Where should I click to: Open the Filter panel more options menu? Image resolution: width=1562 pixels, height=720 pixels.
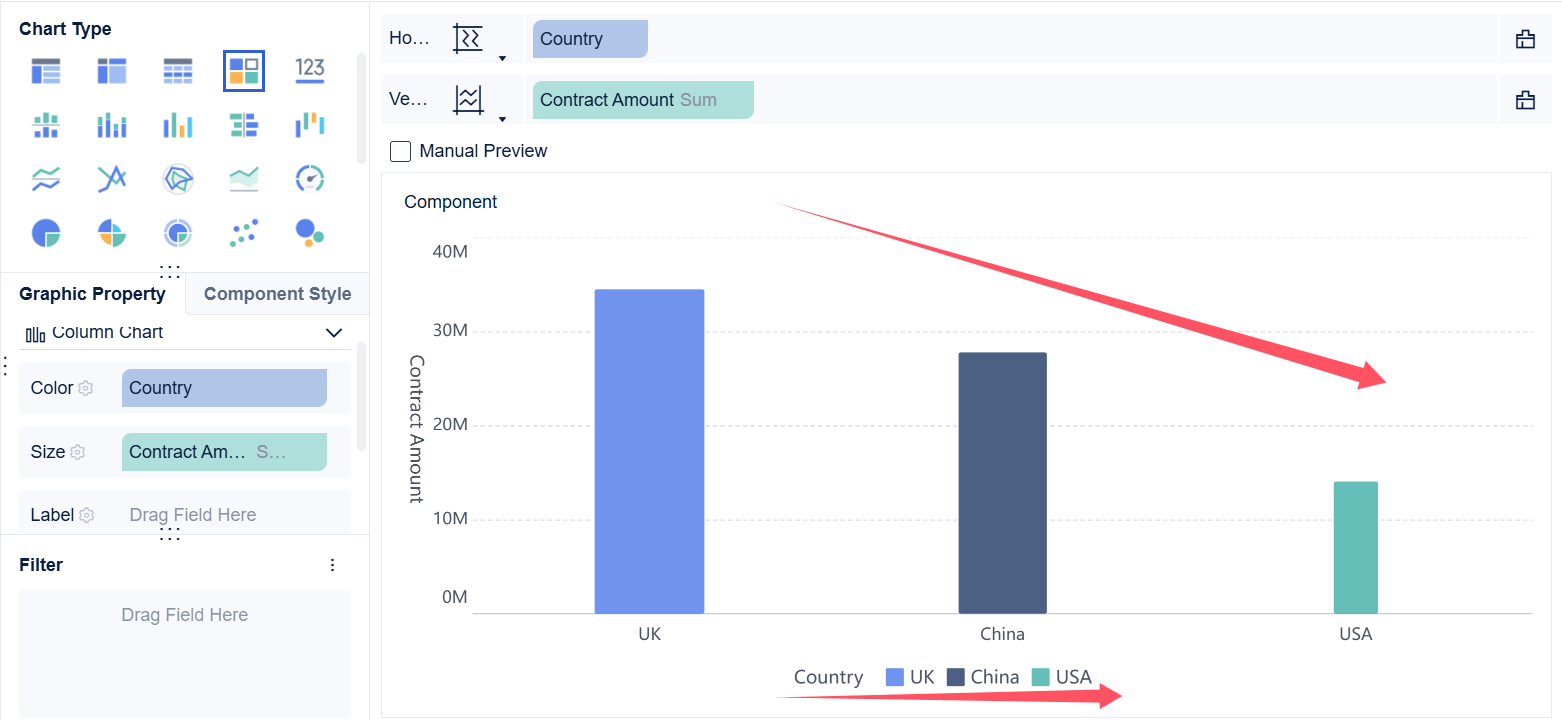[x=333, y=565]
